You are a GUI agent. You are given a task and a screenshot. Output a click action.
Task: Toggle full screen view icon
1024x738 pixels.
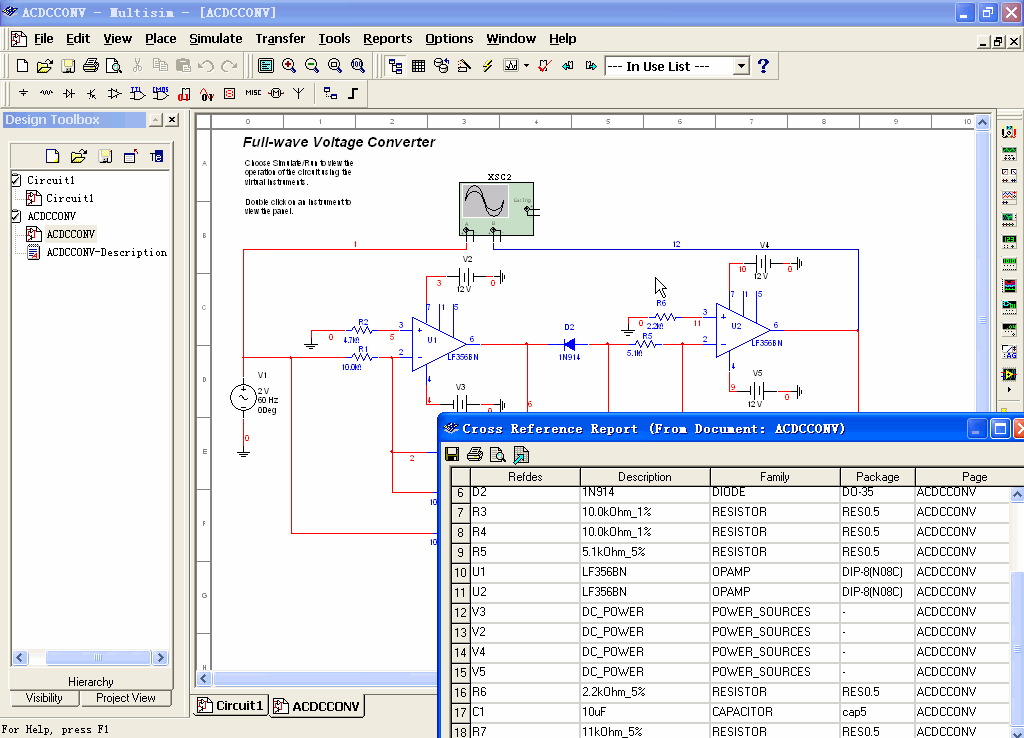pos(266,66)
